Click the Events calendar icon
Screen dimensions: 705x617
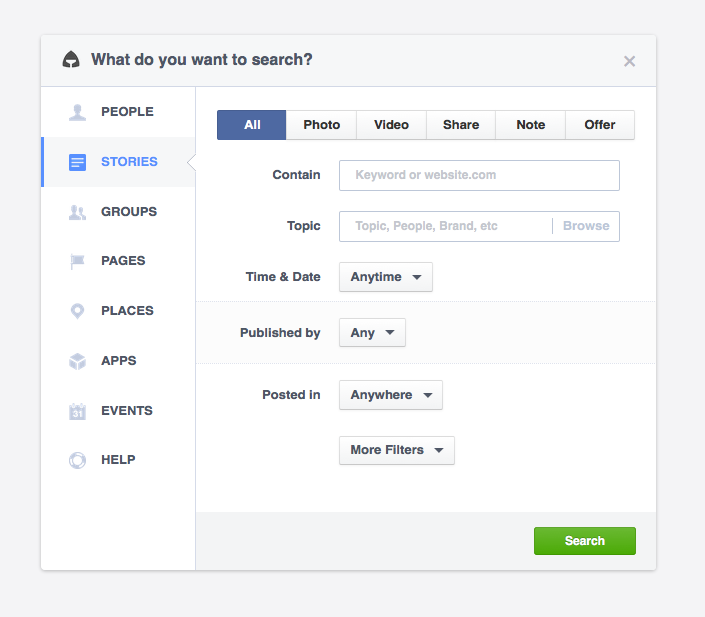point(77,411)
